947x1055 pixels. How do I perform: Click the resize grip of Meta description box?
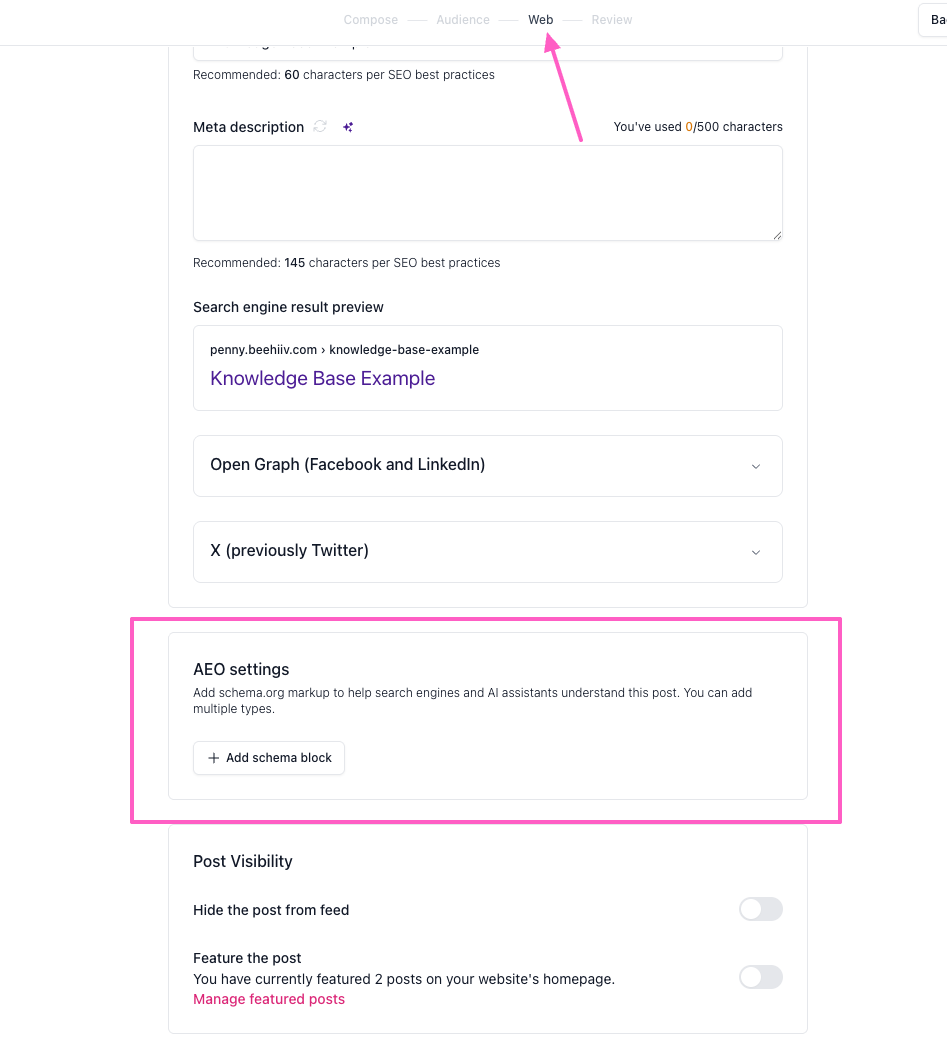tap(777, 235)
